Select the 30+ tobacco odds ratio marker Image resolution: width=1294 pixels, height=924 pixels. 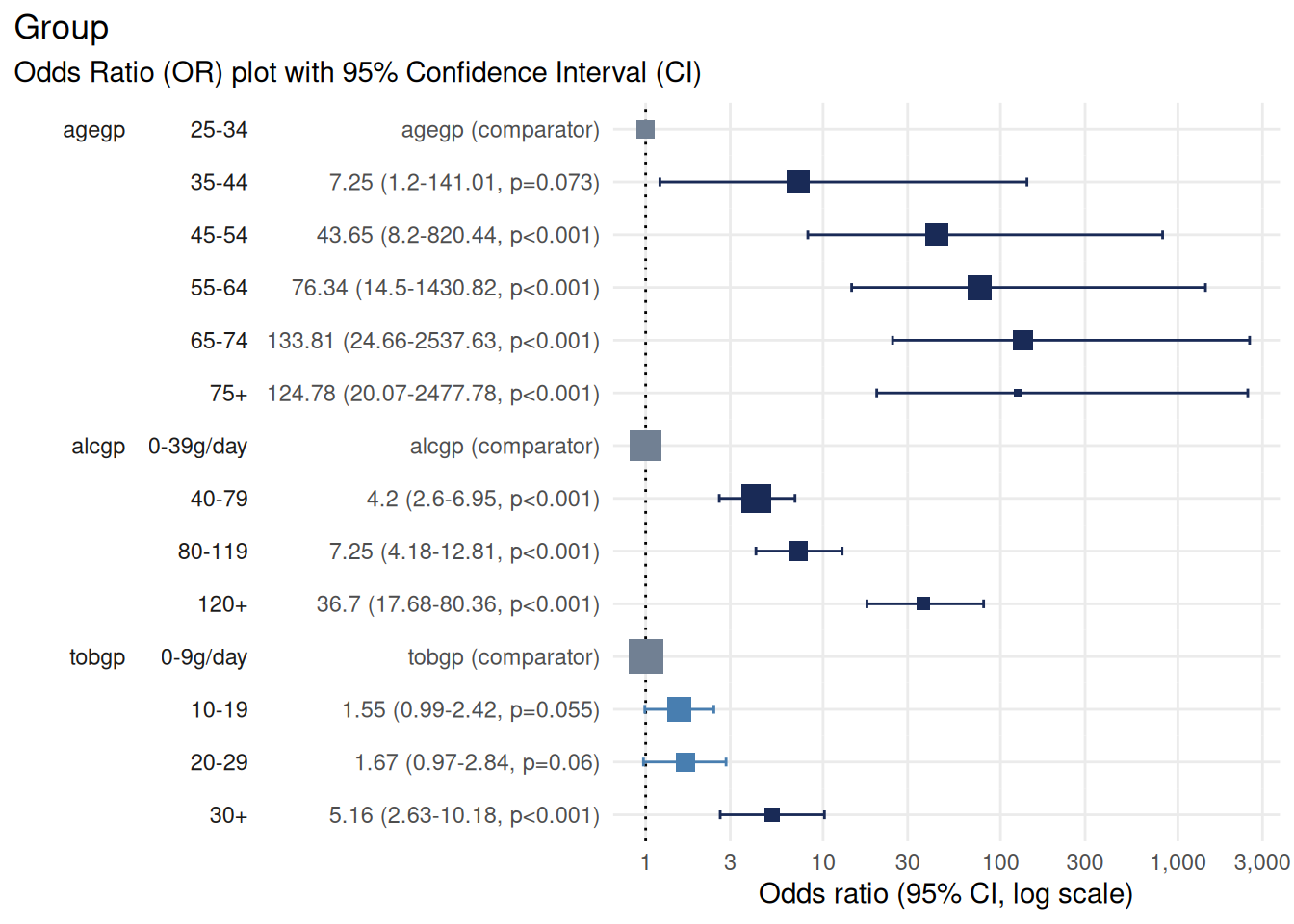point(772,815)
